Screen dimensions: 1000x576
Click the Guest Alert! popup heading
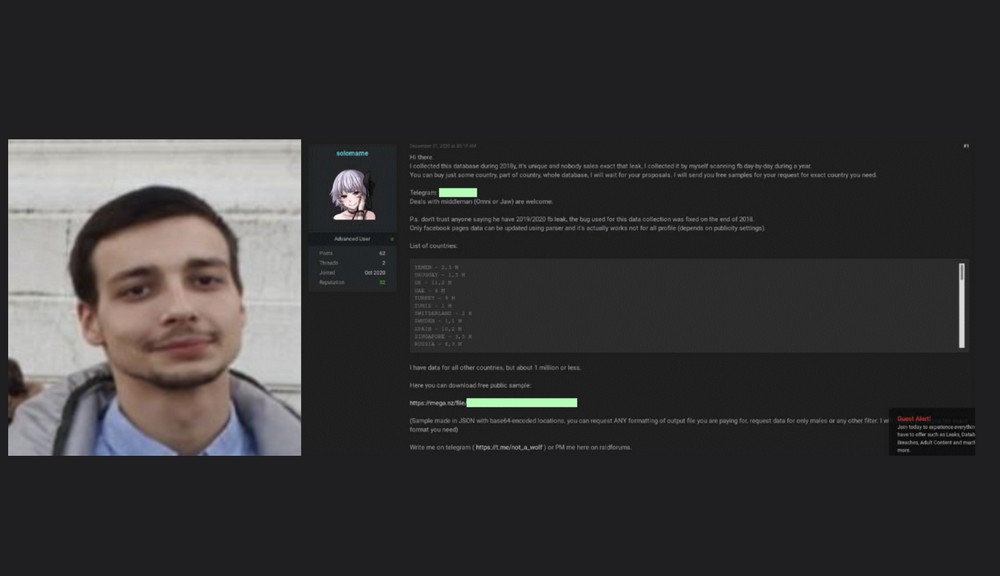(913, 418)
